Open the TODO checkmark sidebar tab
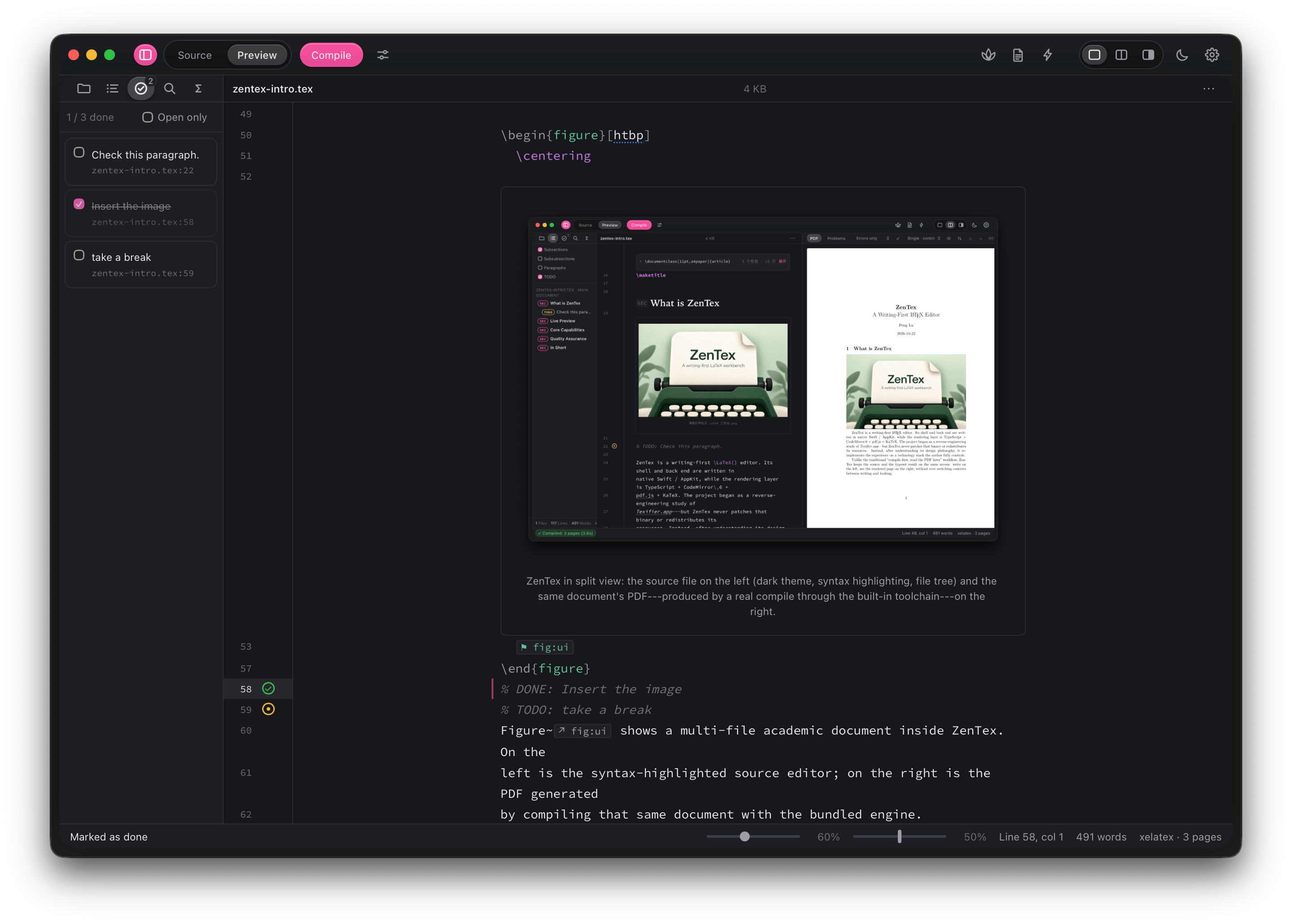This screenshot has height=924, width=1292. 141,88
